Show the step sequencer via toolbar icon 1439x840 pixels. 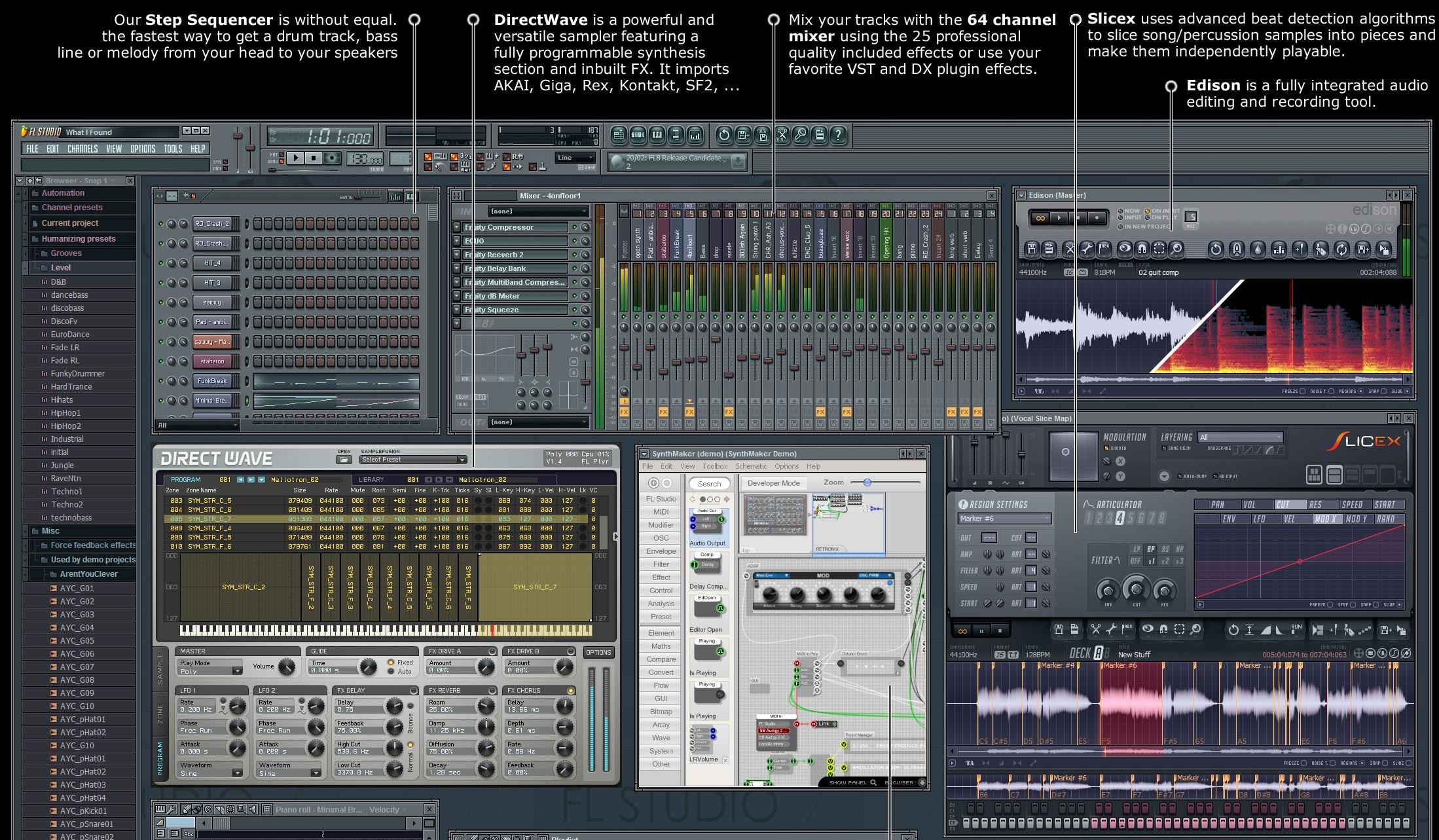(638, 135)
